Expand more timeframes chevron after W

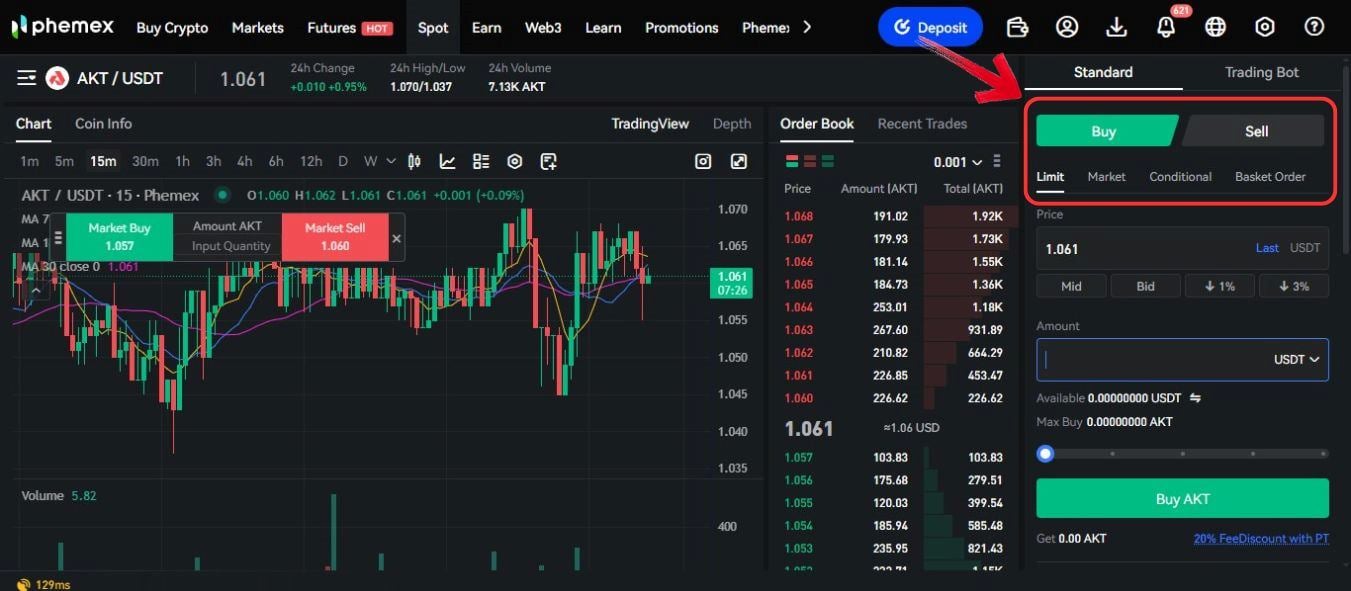pos(390,161)
